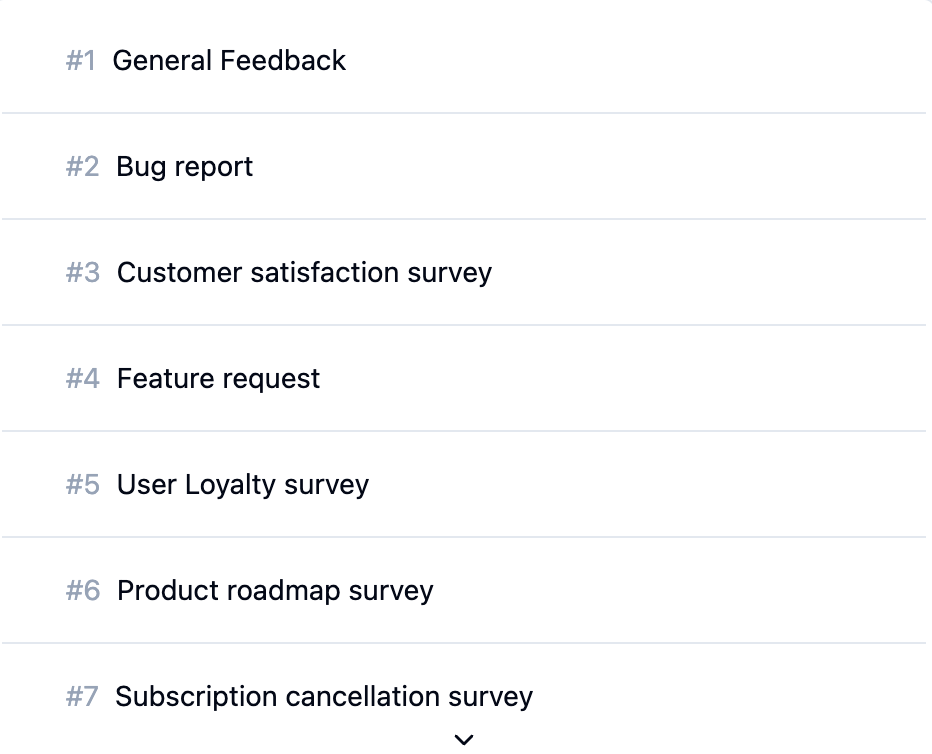Select Product roadmap survey
Image resolution: width=932 pixels, height=754 pixels.
[275, 591]
